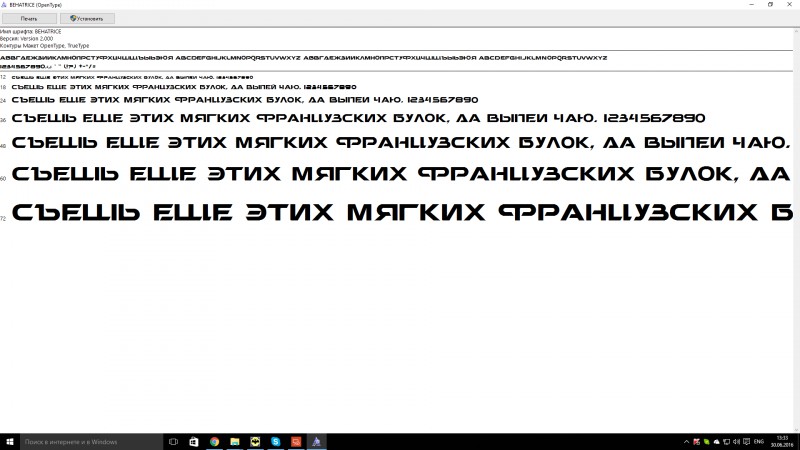Click the 'Version 2.000' text line
The width and height of the screenshot is (800, 450).
[27, 39]
